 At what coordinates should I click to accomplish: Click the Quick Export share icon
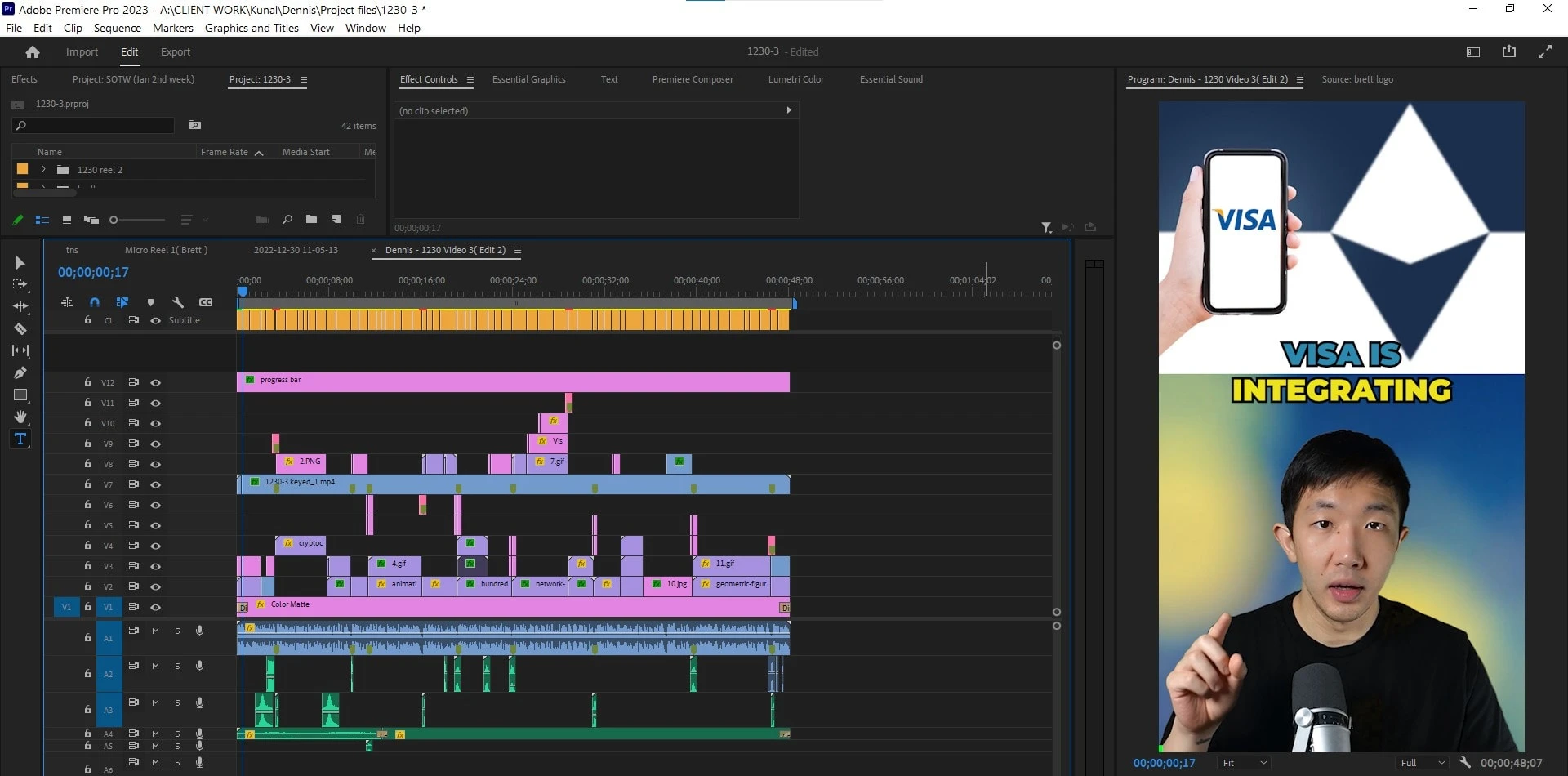tap(1509, 51)
